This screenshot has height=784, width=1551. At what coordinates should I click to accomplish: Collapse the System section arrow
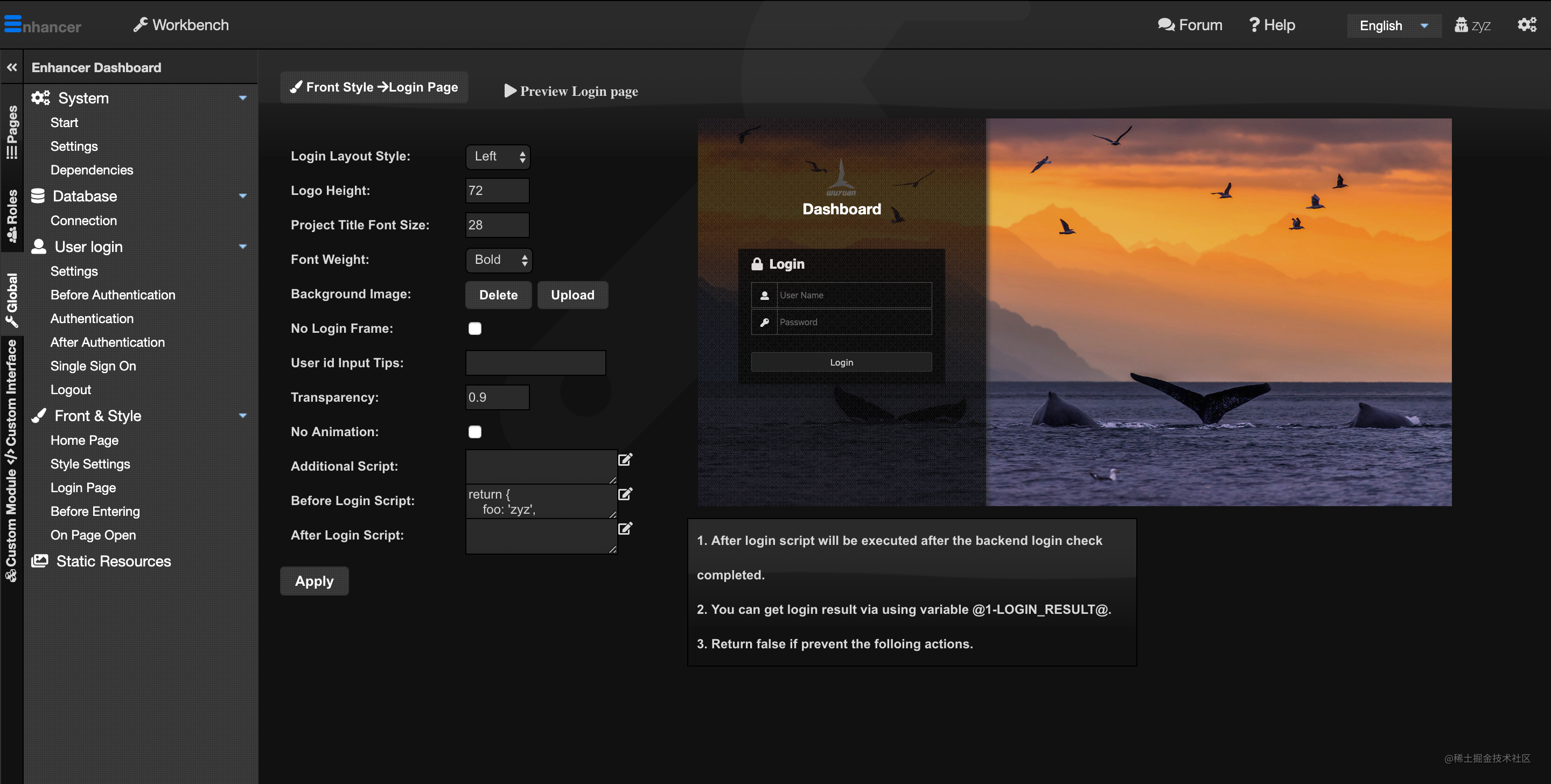(243, 97)
